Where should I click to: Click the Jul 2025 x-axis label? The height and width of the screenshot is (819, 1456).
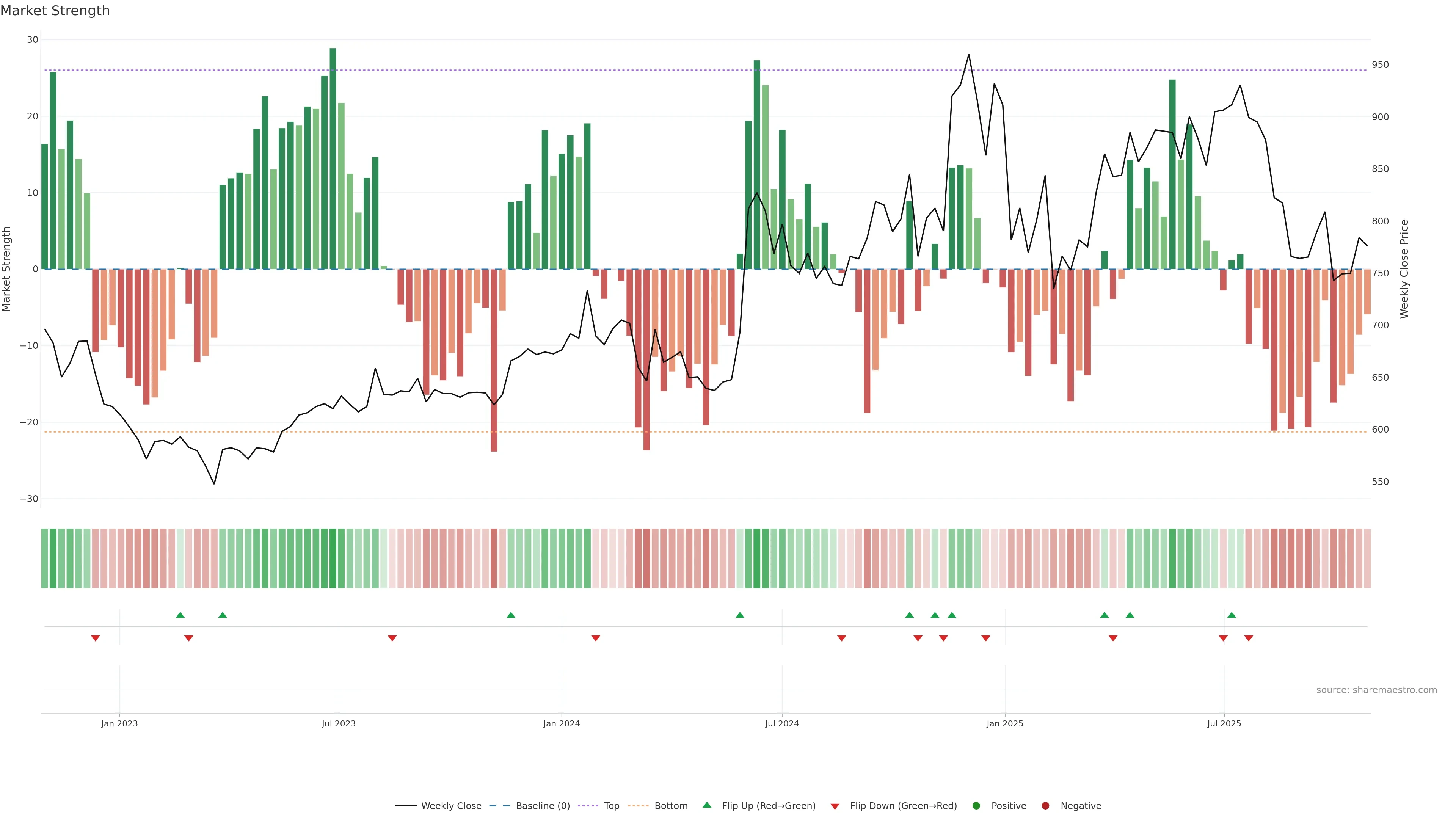(x=1224, y=723)
